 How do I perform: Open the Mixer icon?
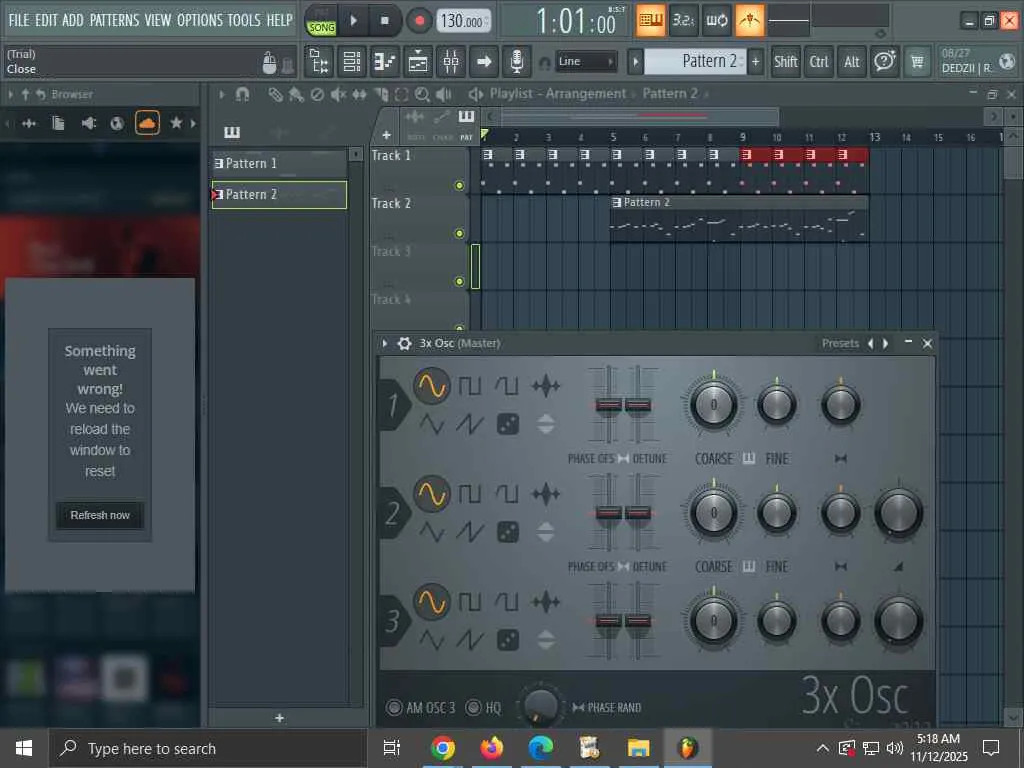pyautogui.click(x=451, y=62)
